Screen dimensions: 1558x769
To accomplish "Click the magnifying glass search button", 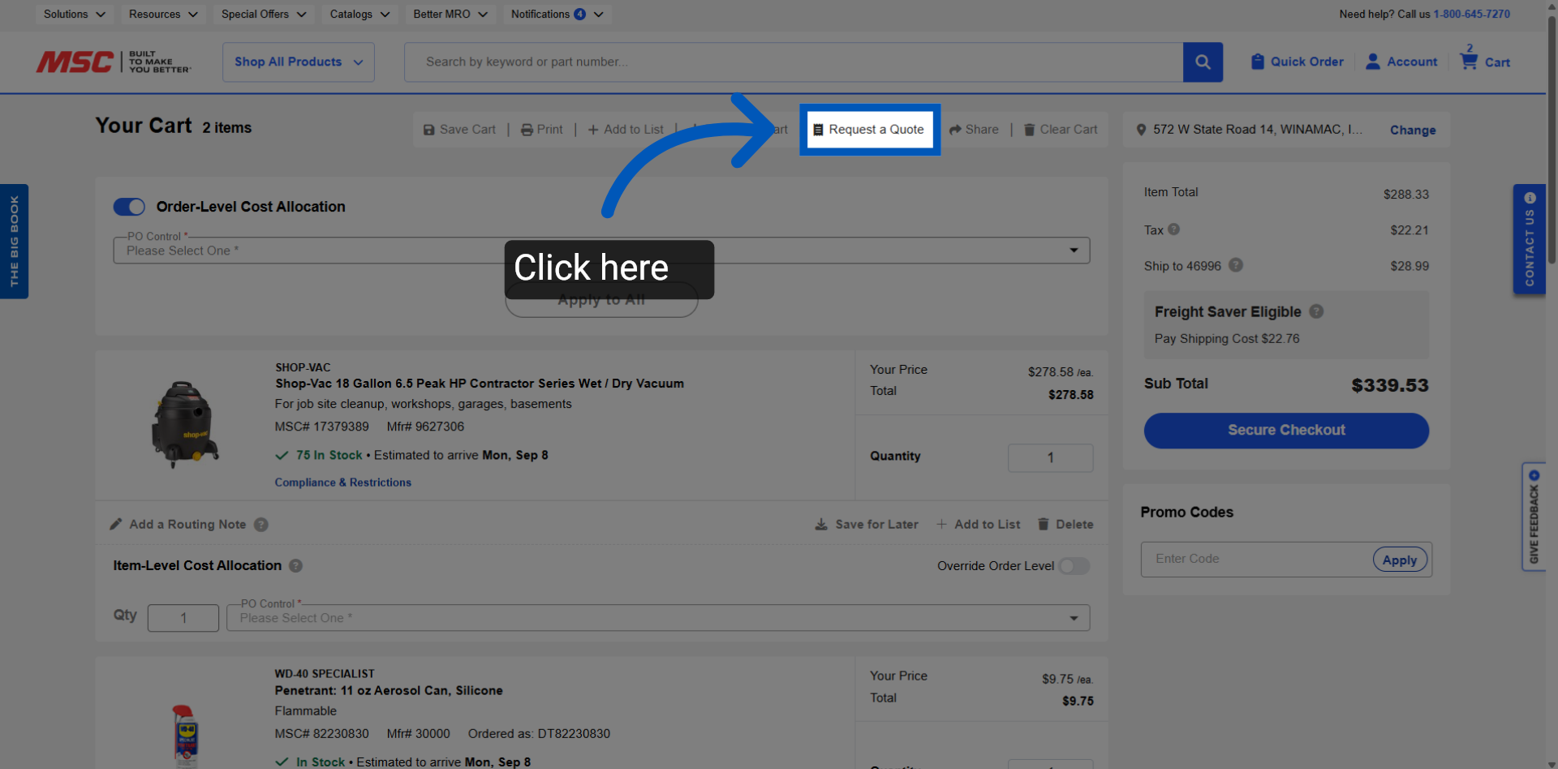I will (1202, 62).
